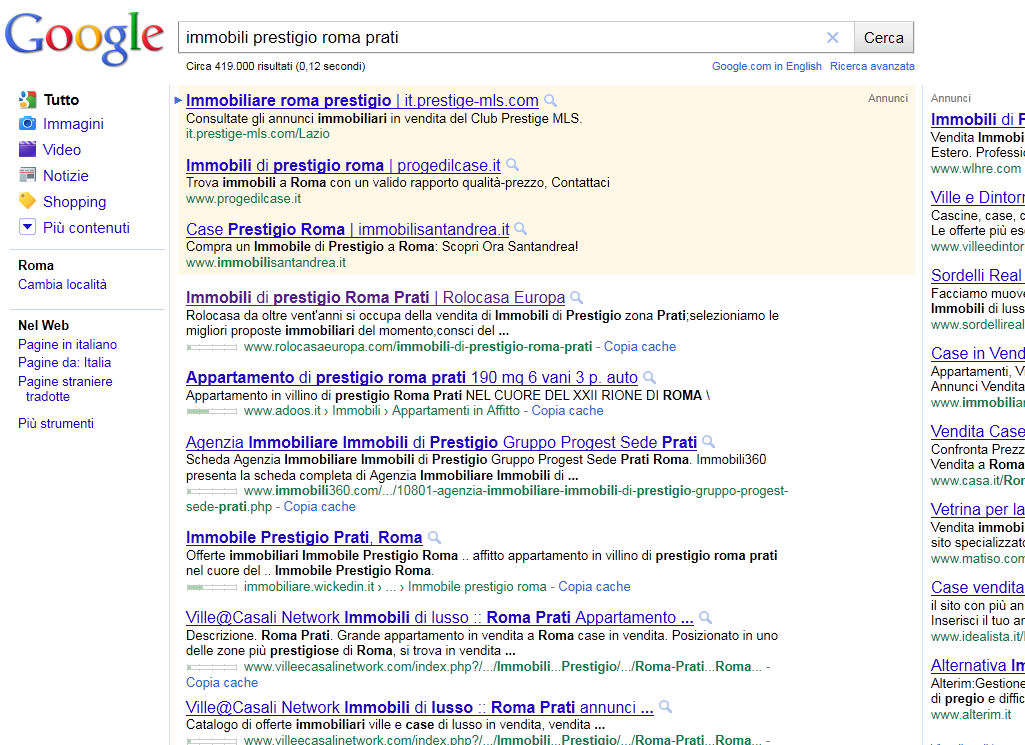Click Immobili breadcrumb in adoos.it result
Viewport: 1025px width, 745px height.
coord(356,410)
